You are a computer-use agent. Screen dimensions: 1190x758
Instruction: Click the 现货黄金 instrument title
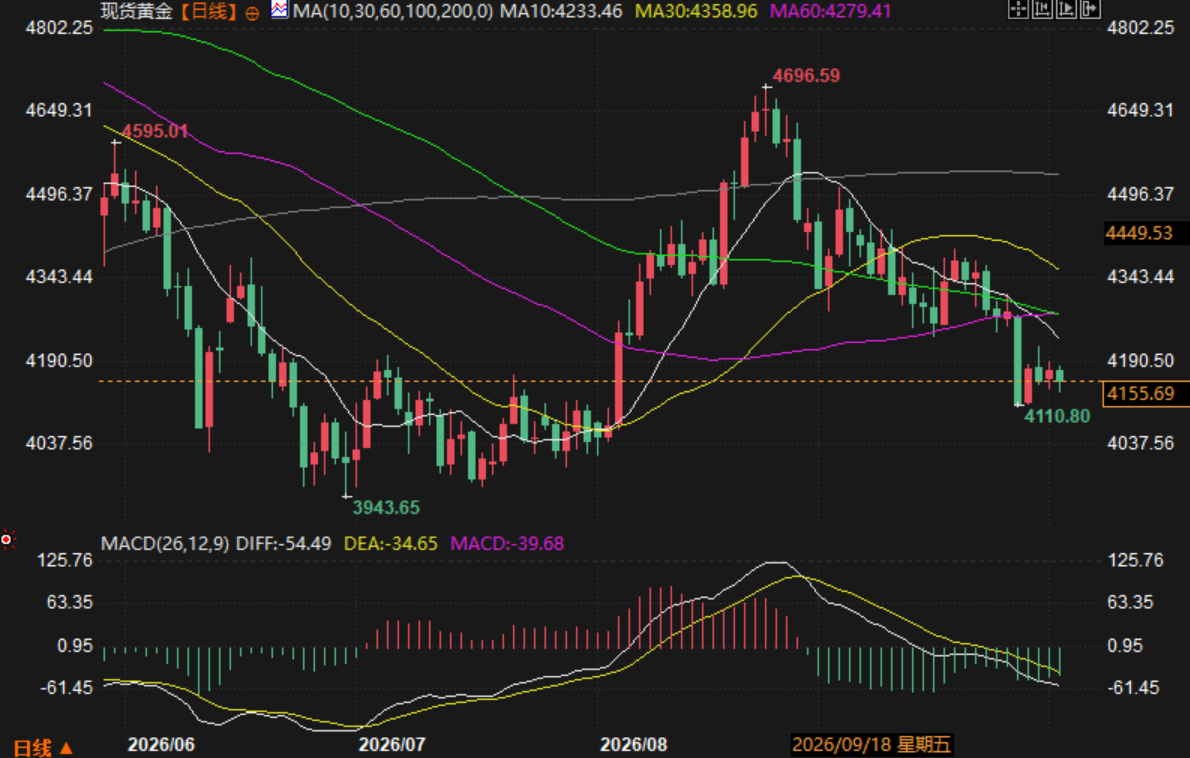(137, 11)
